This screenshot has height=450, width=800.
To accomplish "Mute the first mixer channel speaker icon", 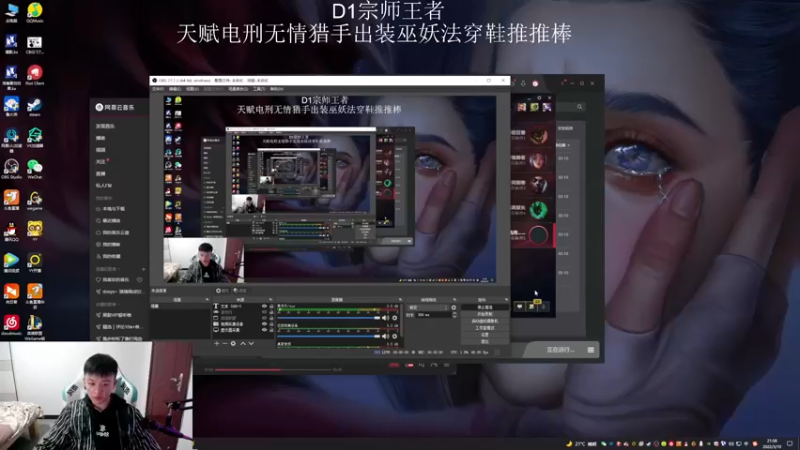I will click(385, 318).
